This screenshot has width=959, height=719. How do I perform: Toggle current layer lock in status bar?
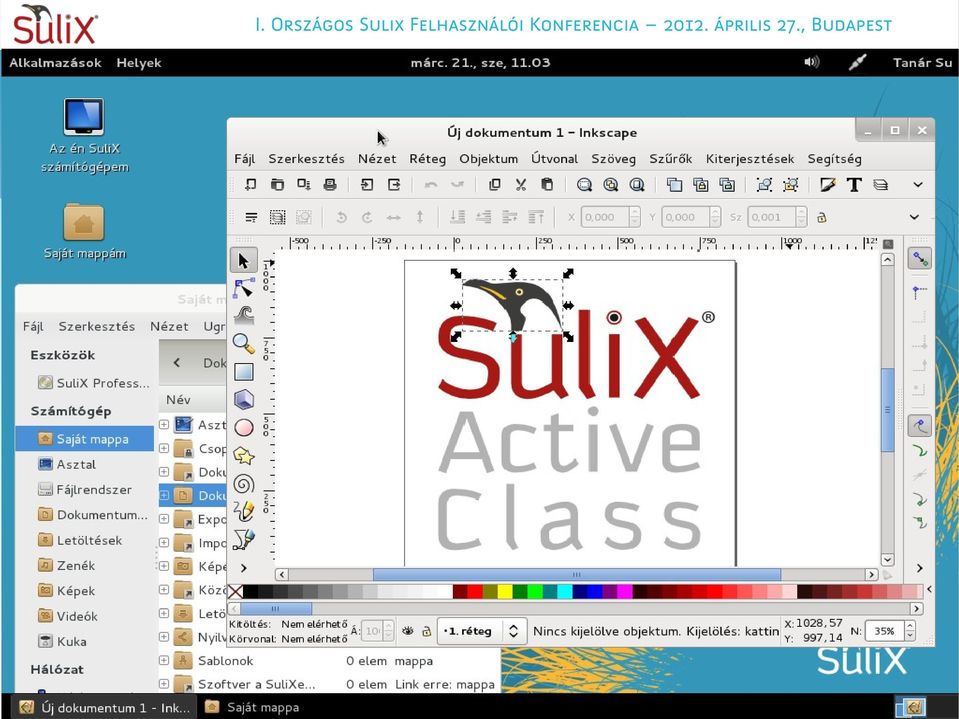[x=427, y=630]
